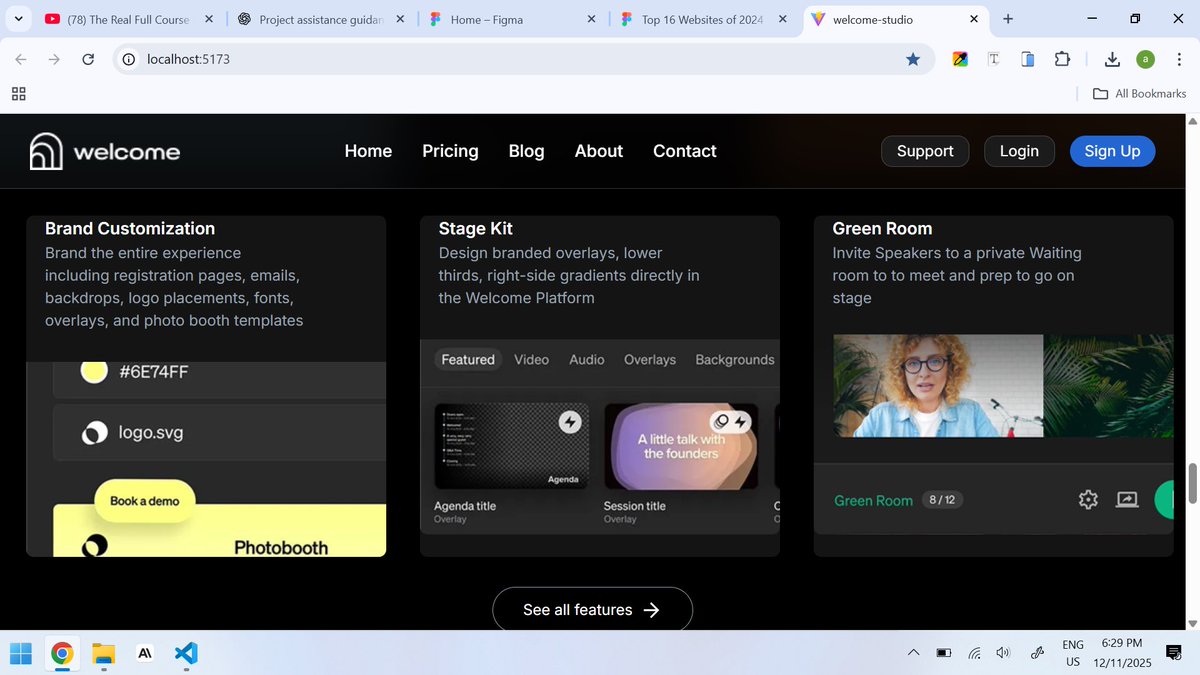Click the lightning badge on Session title overlay
1200x675 pixels.
pyautogui.click(x=741, y=422)
